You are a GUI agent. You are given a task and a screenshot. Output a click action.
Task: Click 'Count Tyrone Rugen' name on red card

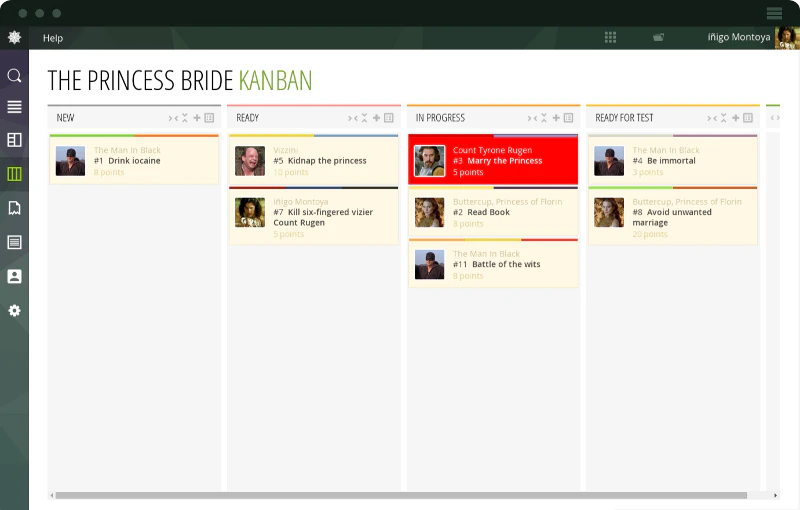coord(492,150)
